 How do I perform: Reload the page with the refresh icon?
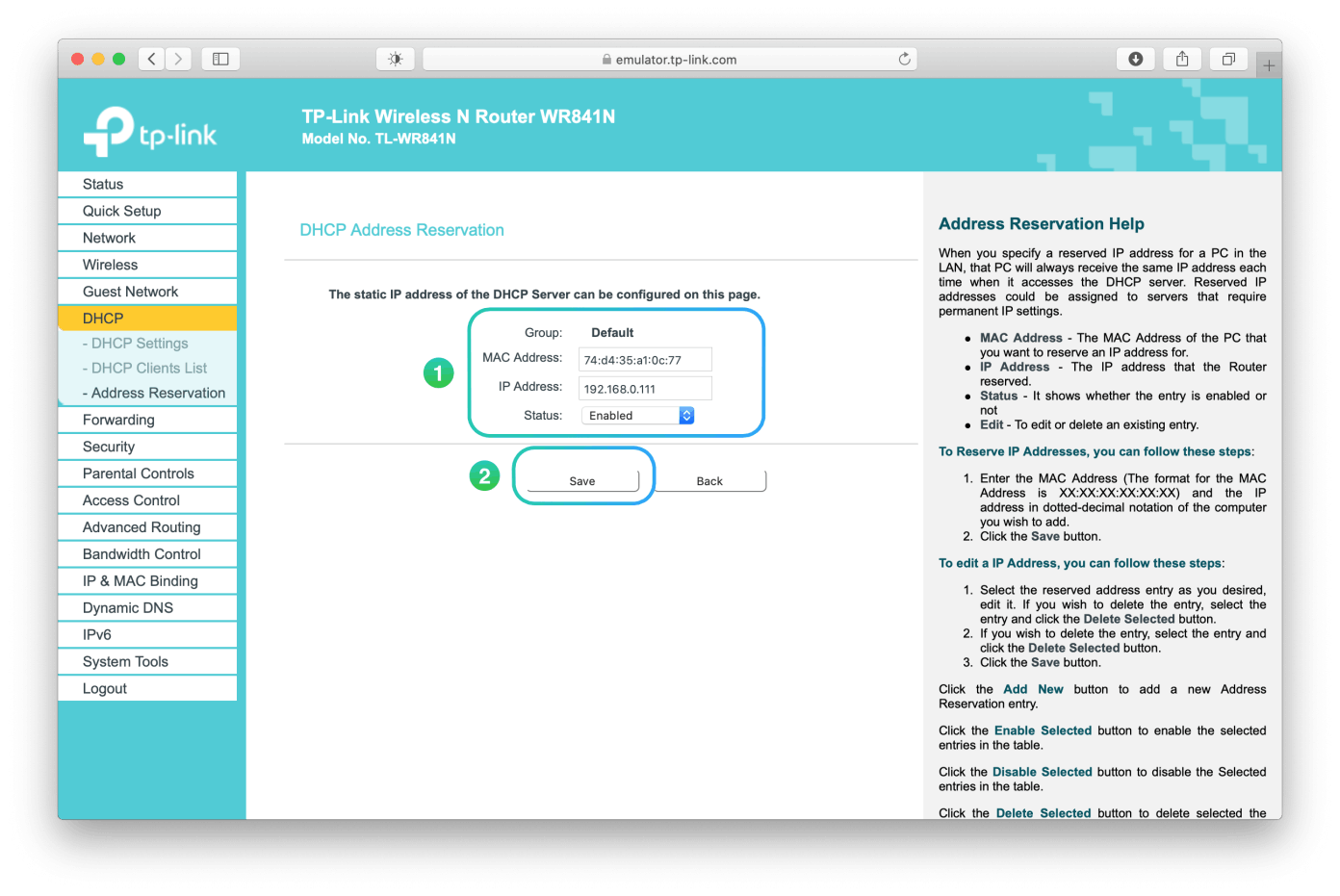tap(904, 59)
